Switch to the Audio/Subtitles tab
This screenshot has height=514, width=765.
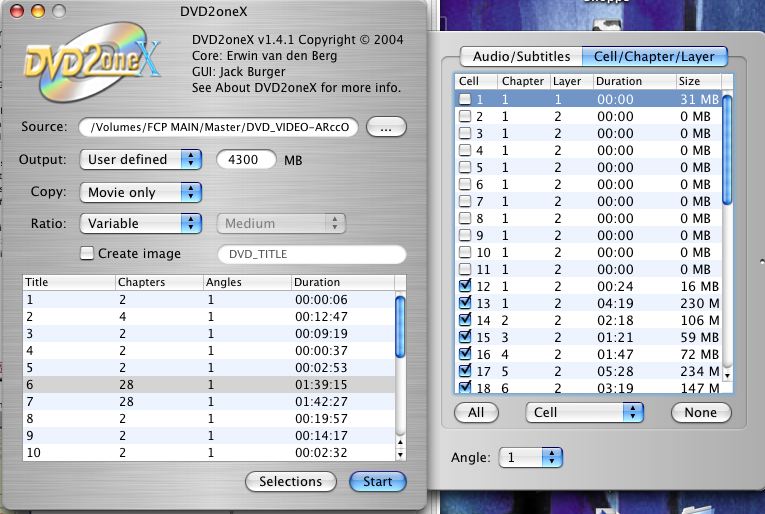point(521,57)
